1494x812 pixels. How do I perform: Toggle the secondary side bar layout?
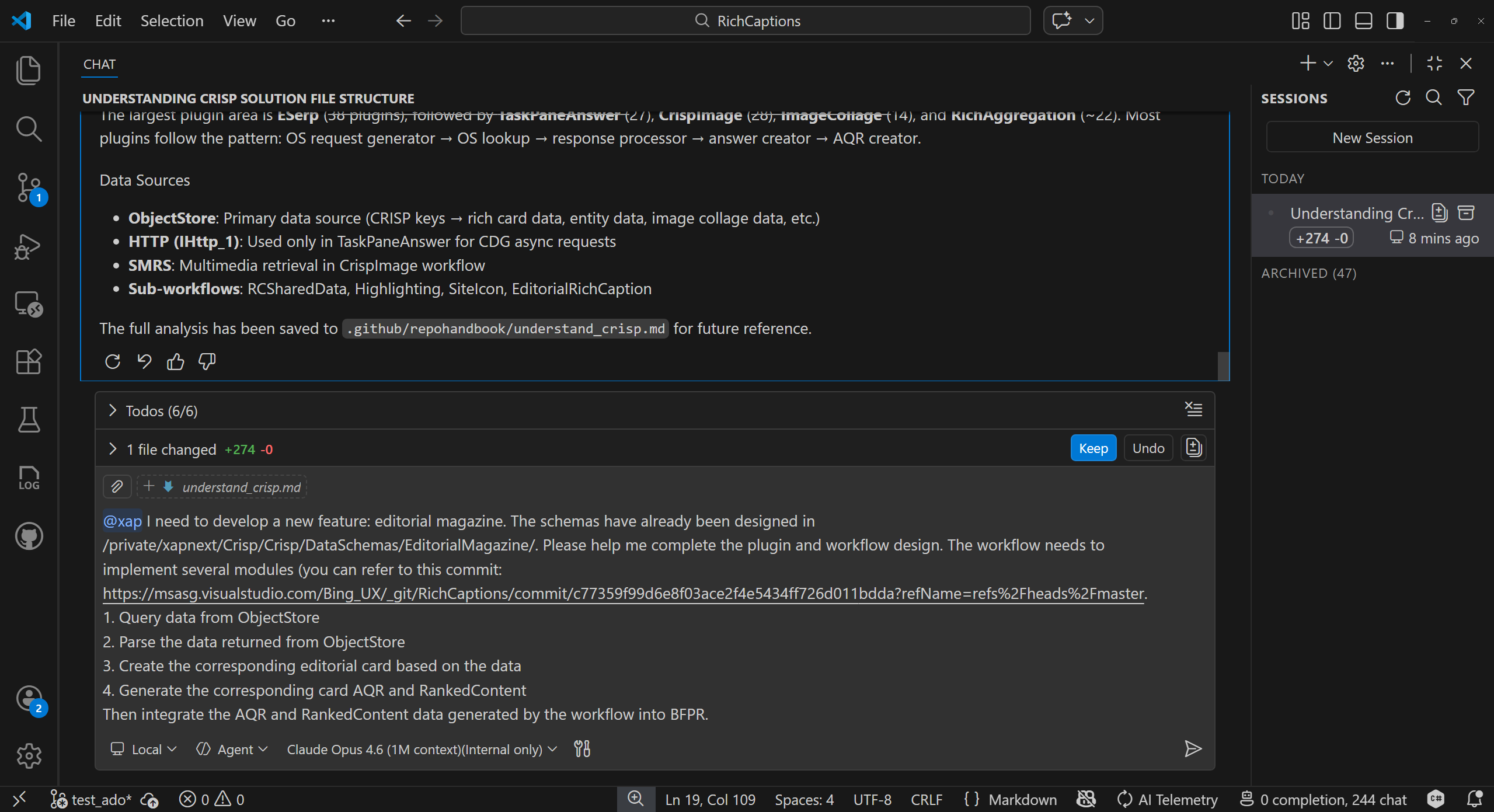(1395, 21)
